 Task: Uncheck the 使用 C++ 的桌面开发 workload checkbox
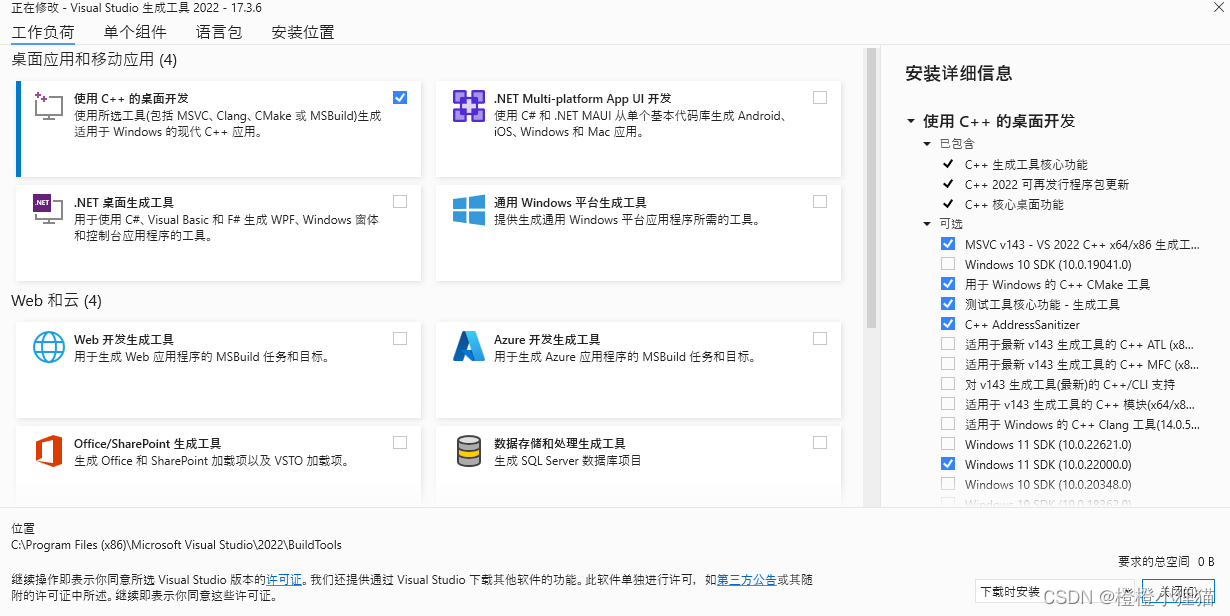coord(400,98)
